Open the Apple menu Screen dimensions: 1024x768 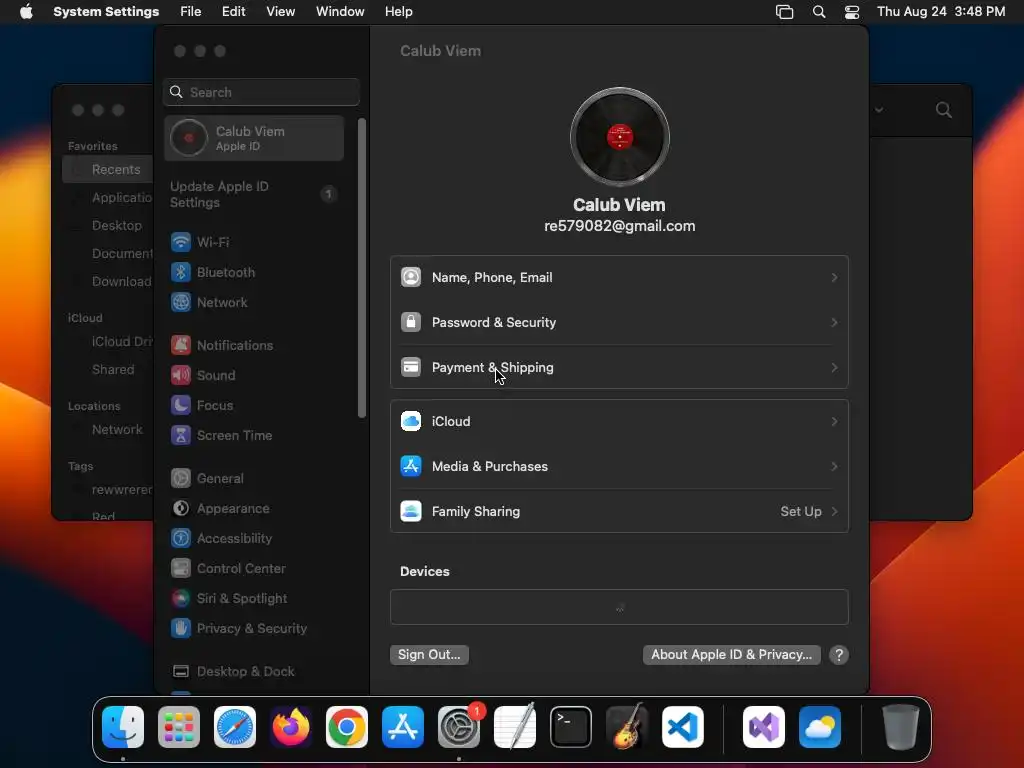[x=26, y=12]
